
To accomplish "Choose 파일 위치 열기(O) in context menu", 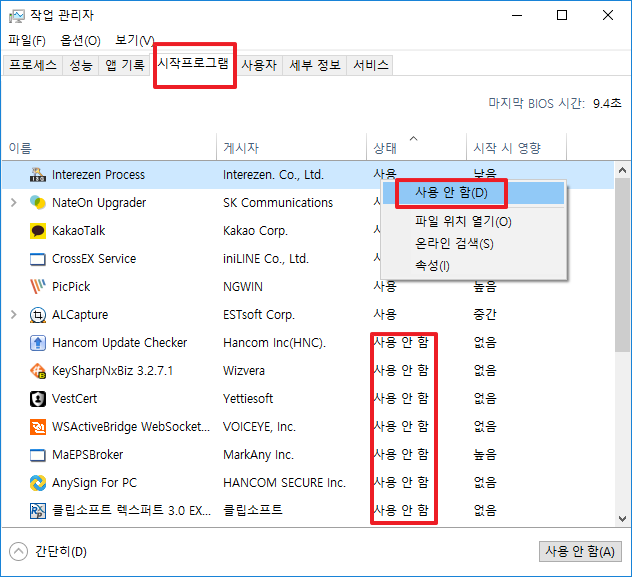I will (x=473, y=221).
